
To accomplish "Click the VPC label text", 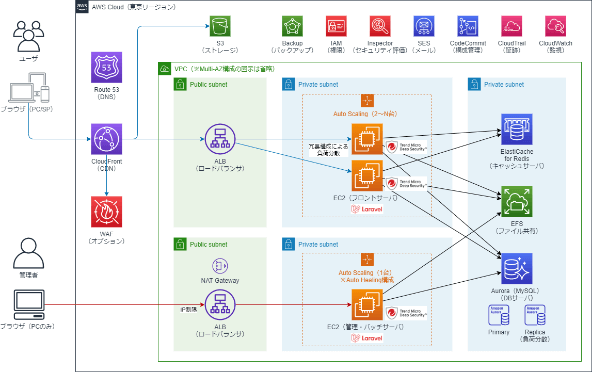I will pos(224,69).
